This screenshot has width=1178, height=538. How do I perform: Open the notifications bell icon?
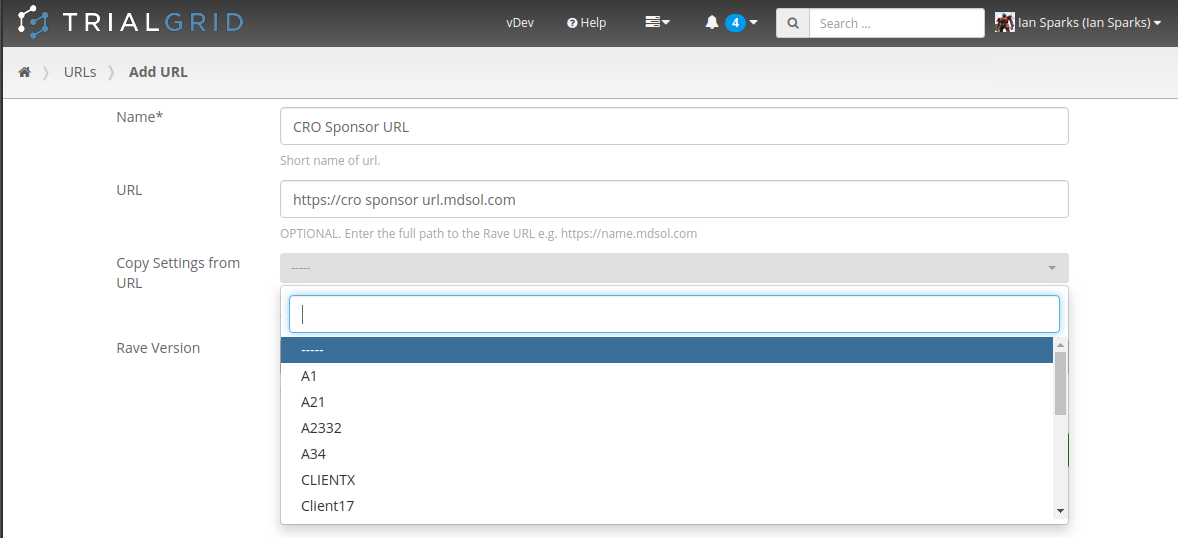[x=712, y=22]
